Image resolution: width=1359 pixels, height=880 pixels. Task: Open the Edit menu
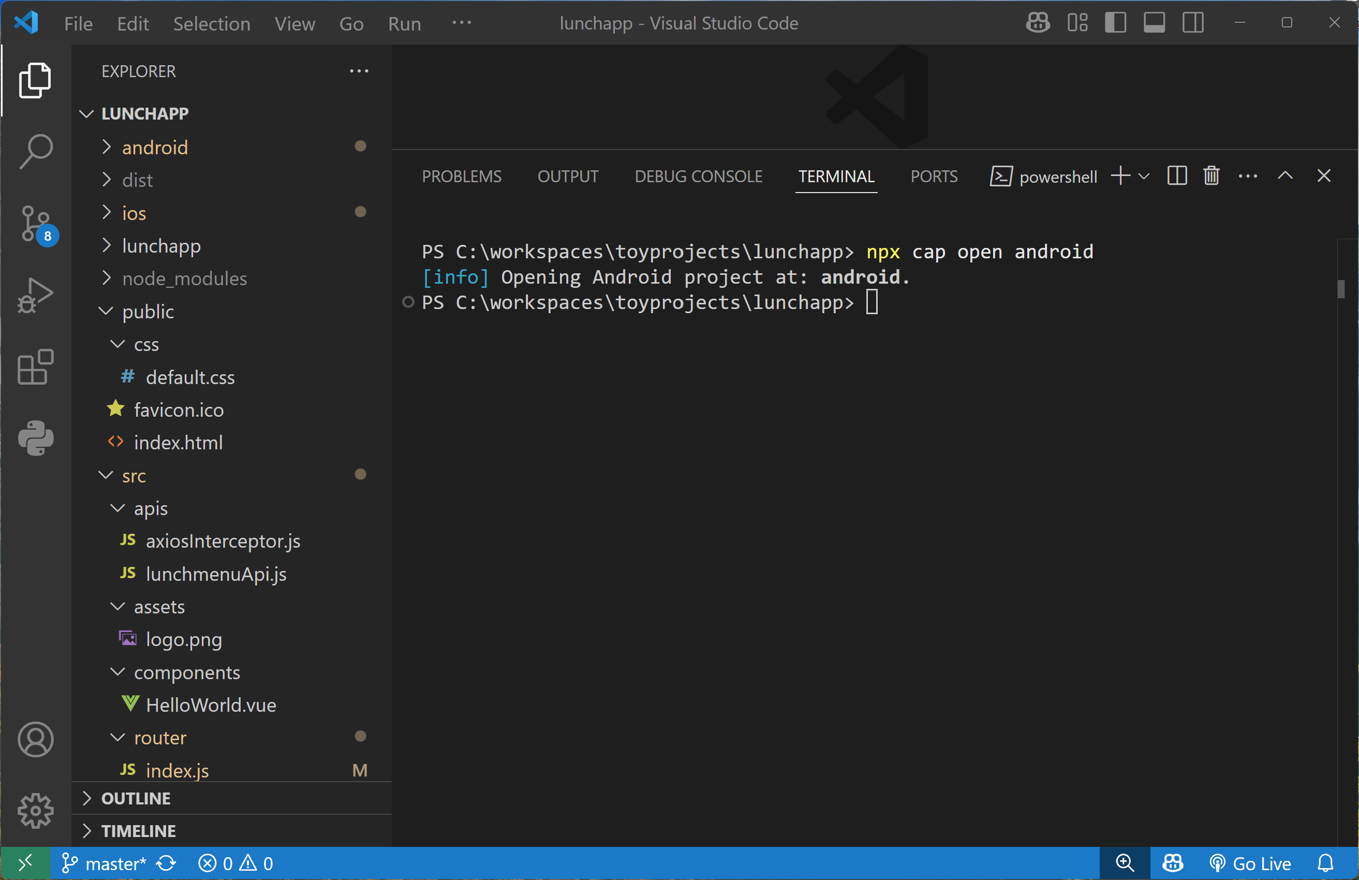coord(132,23)
